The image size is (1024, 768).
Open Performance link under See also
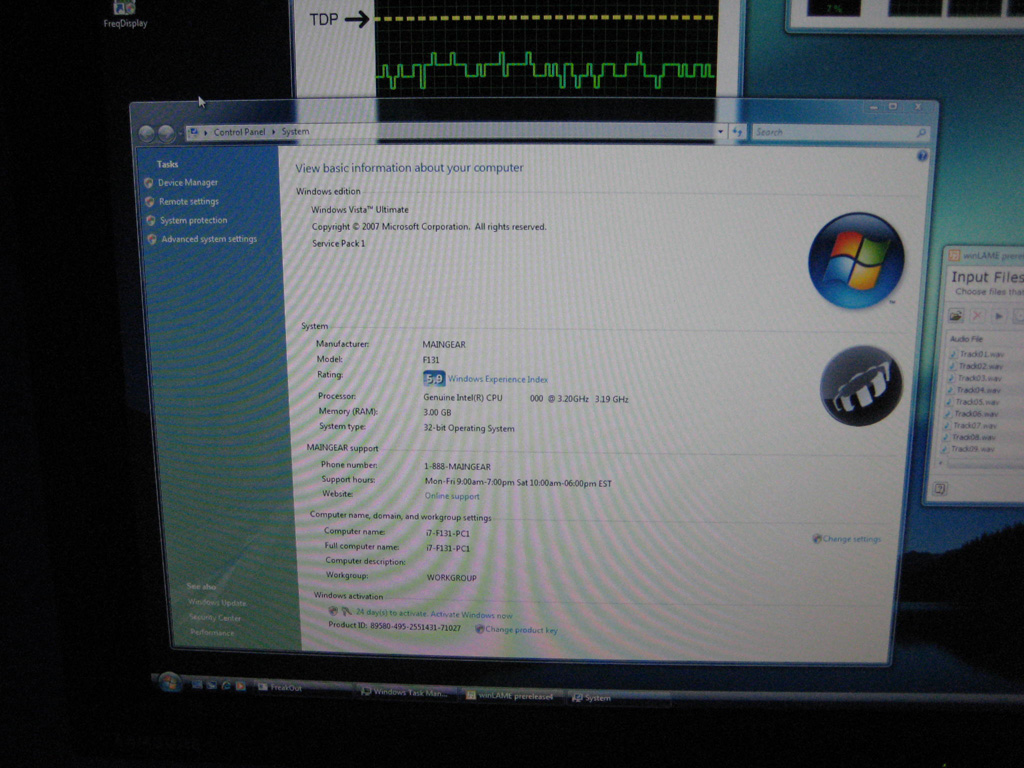[212, 633]
